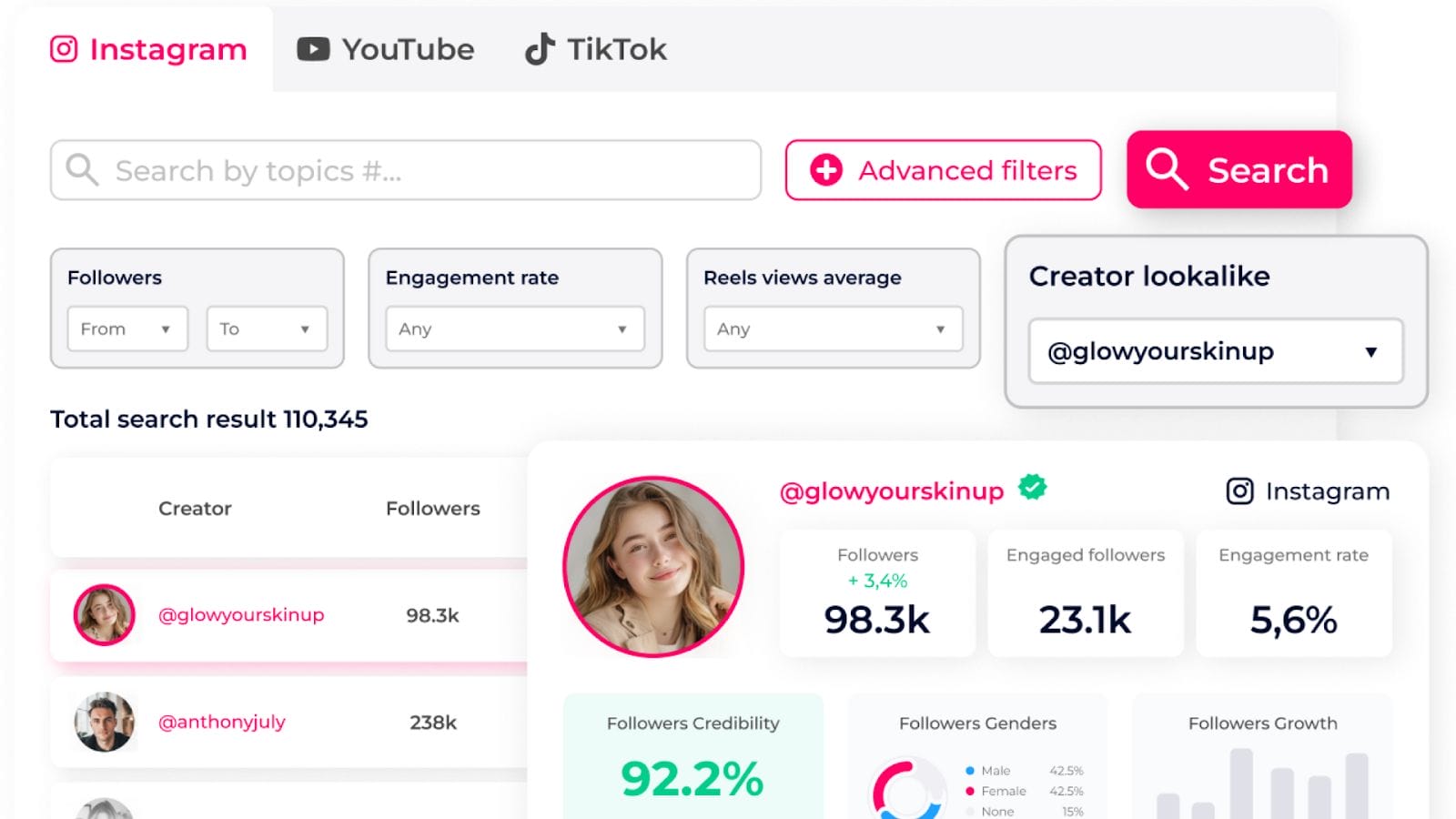The image size is (1456, 819).
Task: Click the magnifier icon in topics search field
Action: (82, 170)
